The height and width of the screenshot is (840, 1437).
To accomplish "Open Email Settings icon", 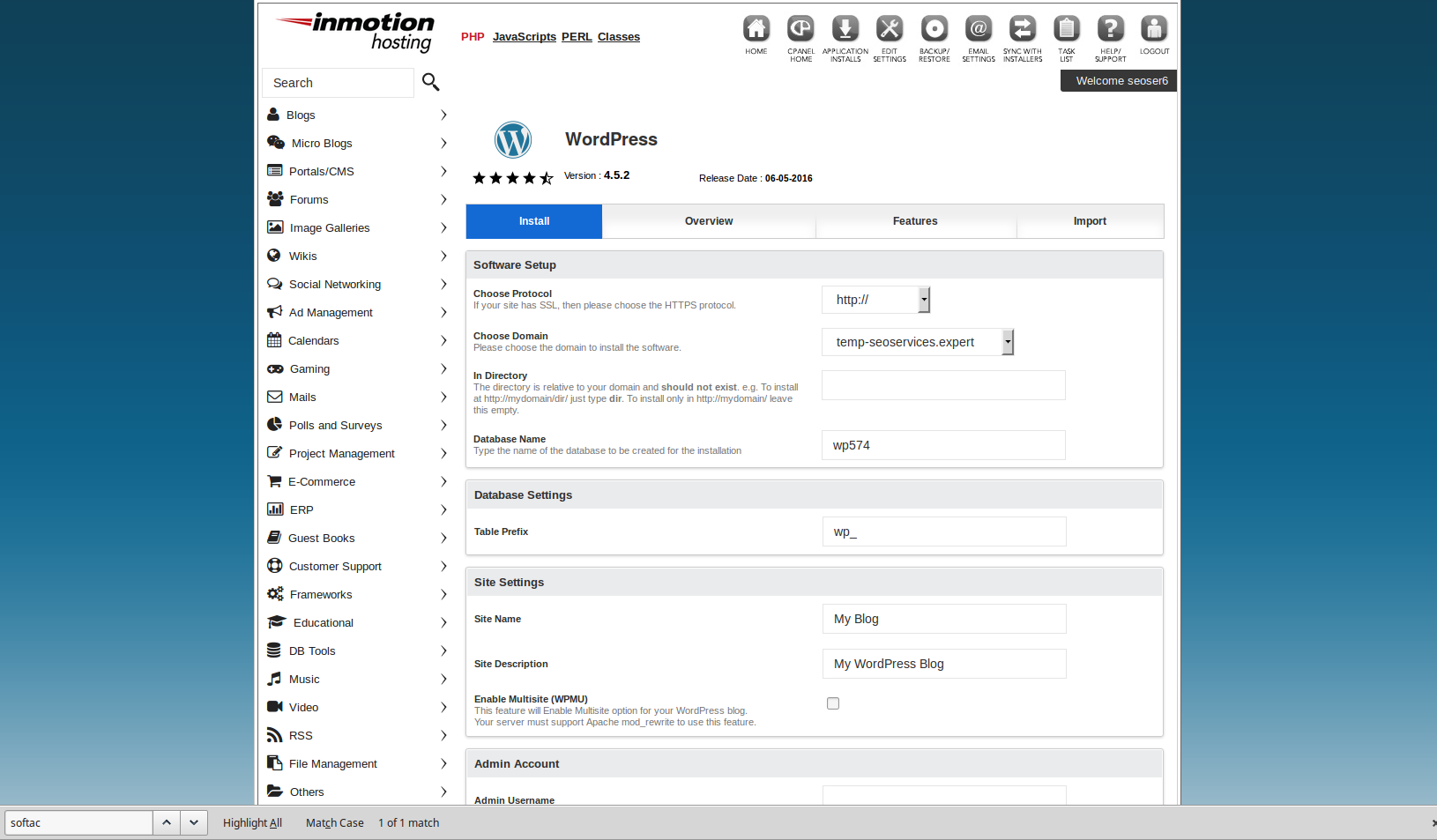I will pyautogui.click(x=978, y=30).
